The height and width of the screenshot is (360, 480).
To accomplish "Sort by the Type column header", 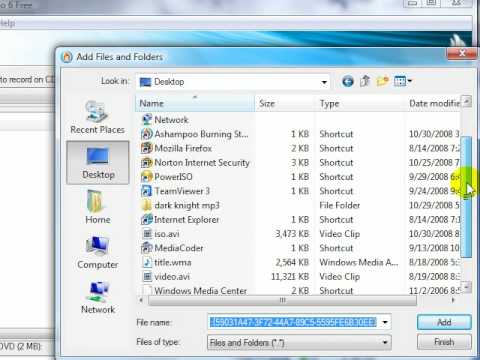I will [x=360, y=103].
